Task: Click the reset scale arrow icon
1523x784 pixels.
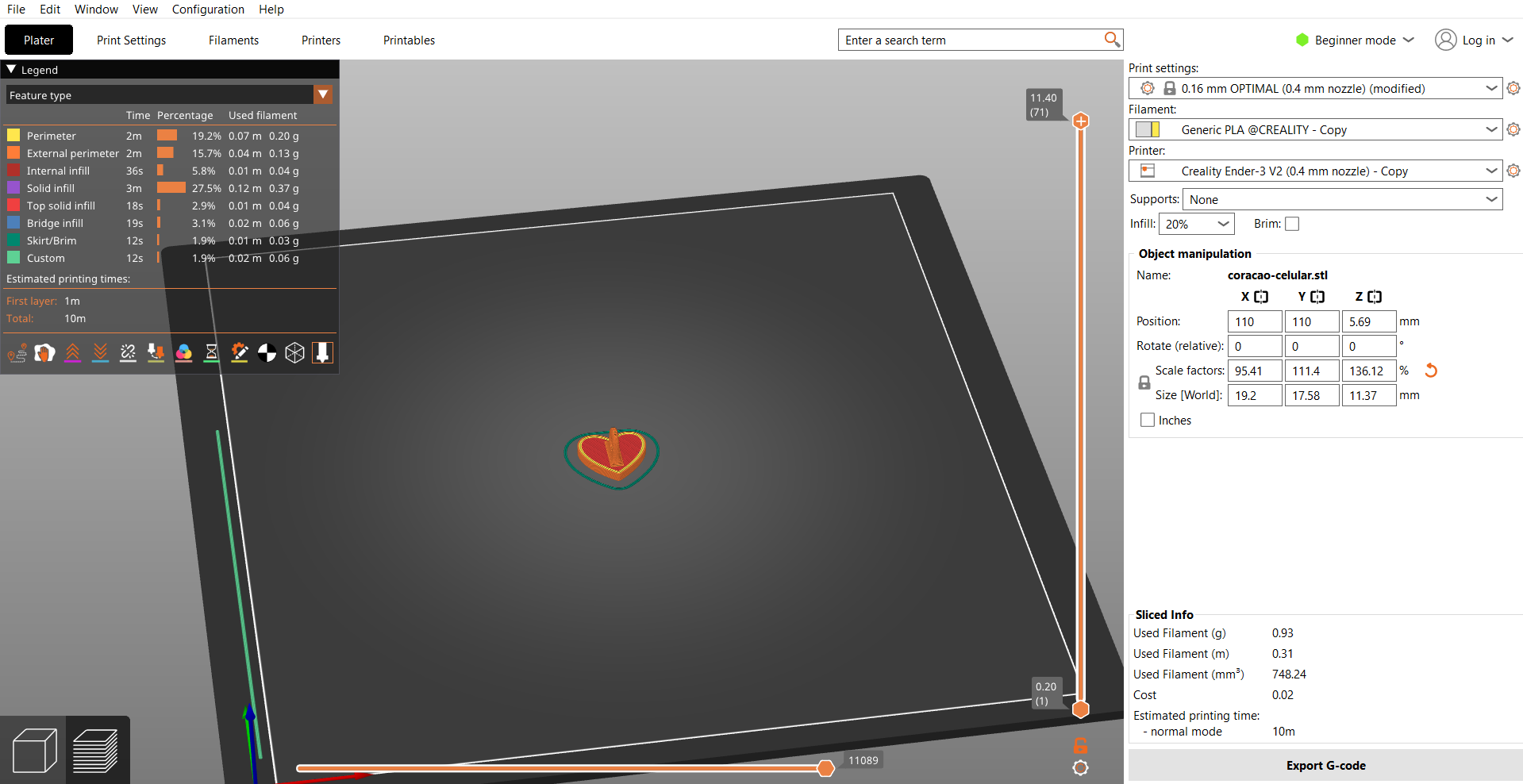Action: 1431,371
